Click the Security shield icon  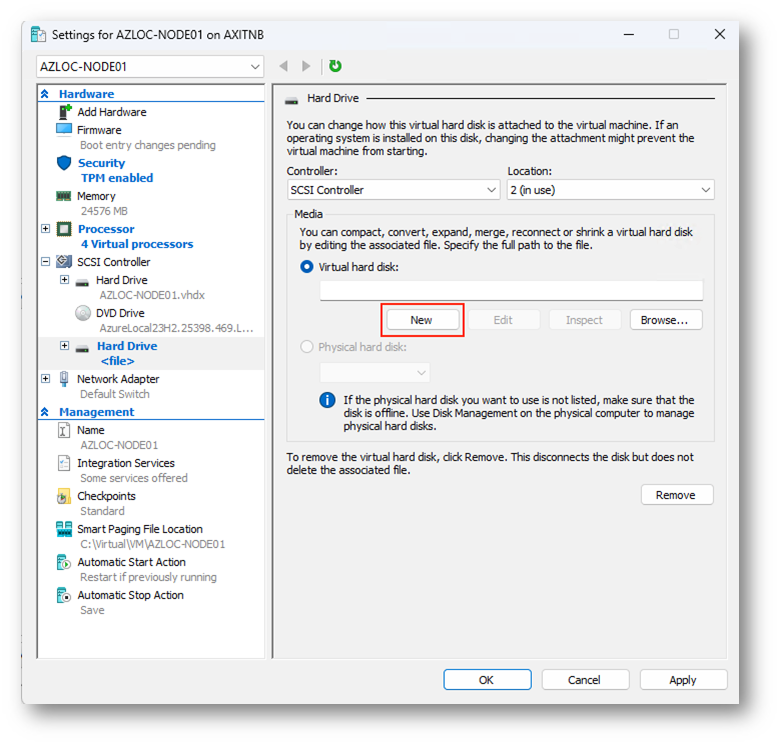pos(64,163)
